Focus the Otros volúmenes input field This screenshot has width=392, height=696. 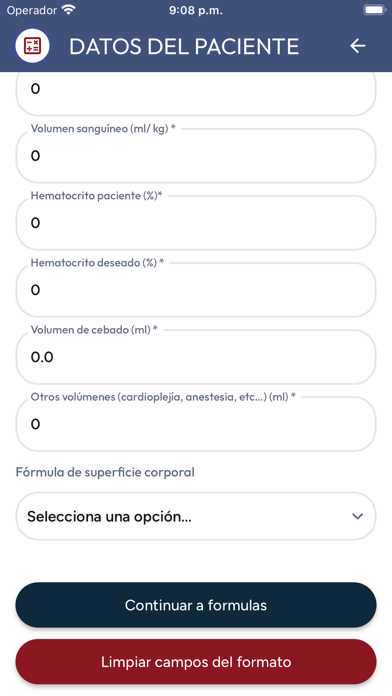[196, 424]
